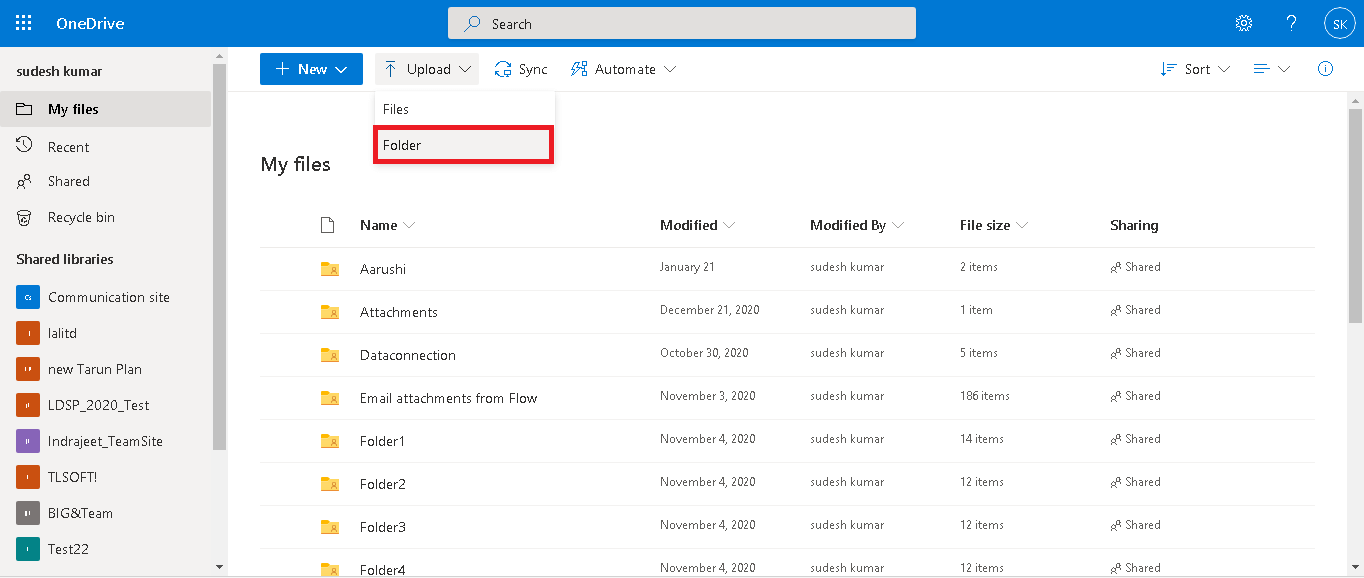1364x578 pixels.
Task: Click the Indrajeet_TeamSite library icon
Action: tap(28, 441)
